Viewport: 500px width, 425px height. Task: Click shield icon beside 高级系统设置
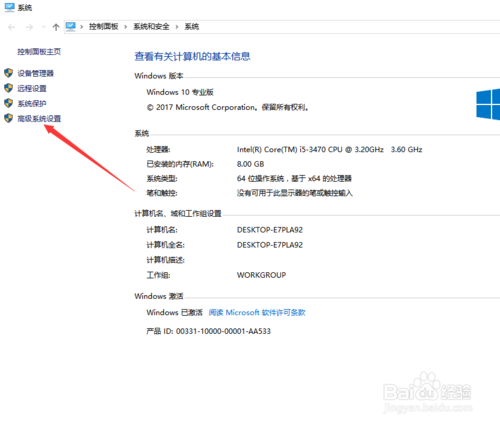click(9, 118)
